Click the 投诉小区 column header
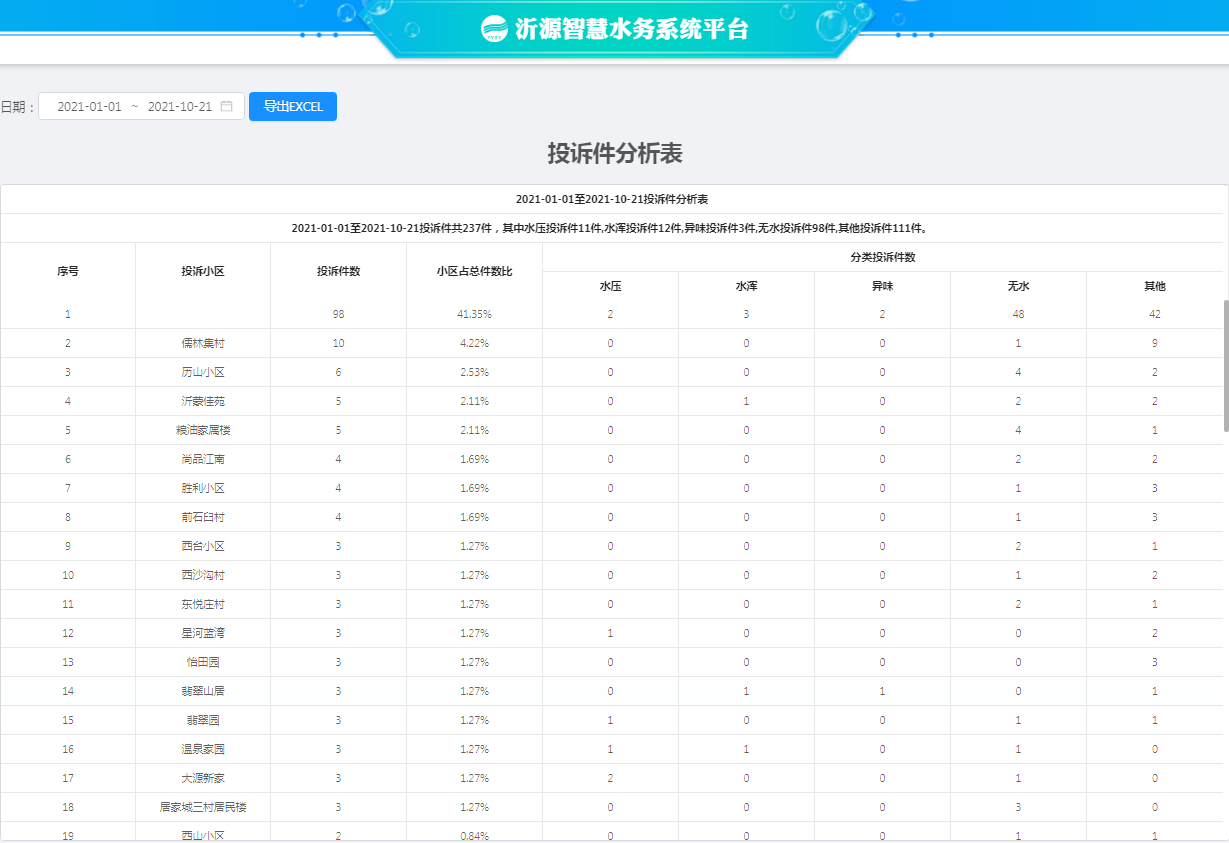Image resolution: width=1229 pixels, height=843 pixels. [203, 271]
